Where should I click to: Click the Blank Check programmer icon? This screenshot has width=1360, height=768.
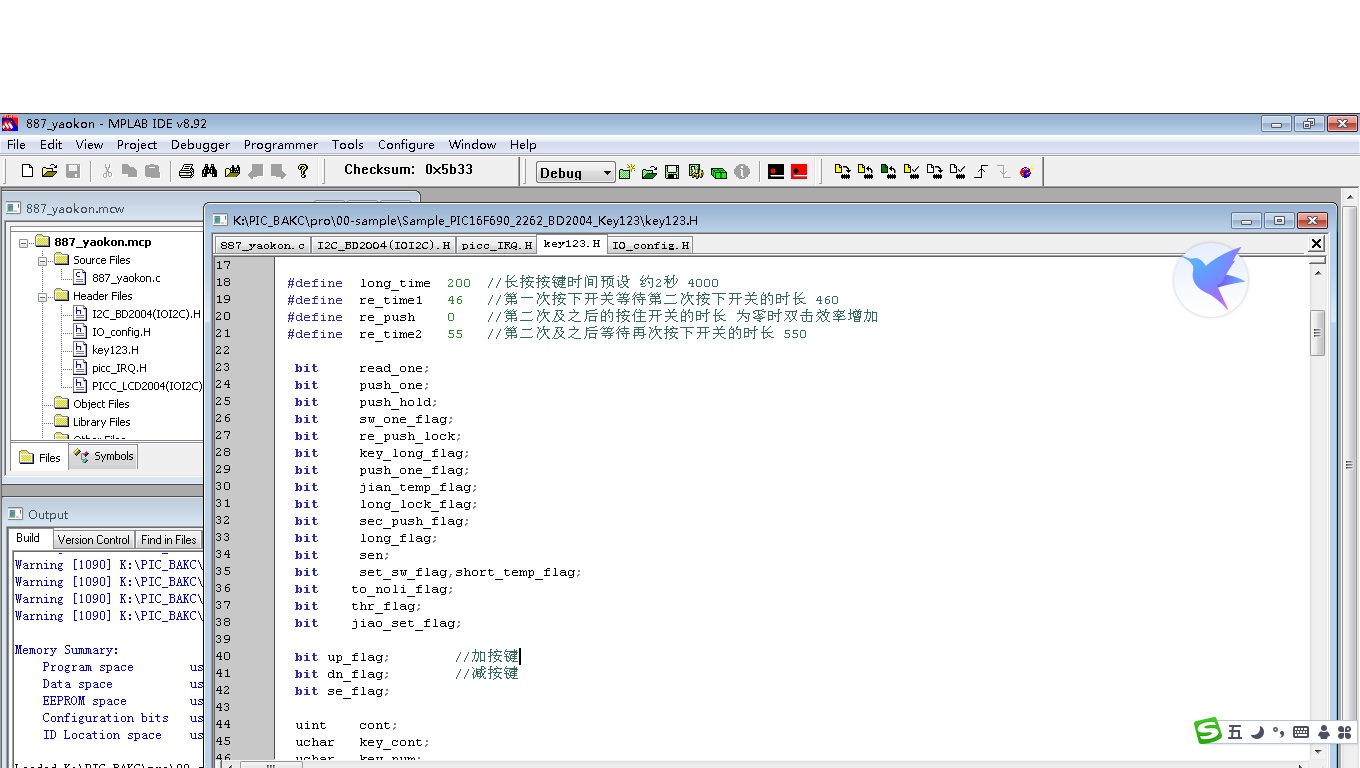[x=958, y=172]
